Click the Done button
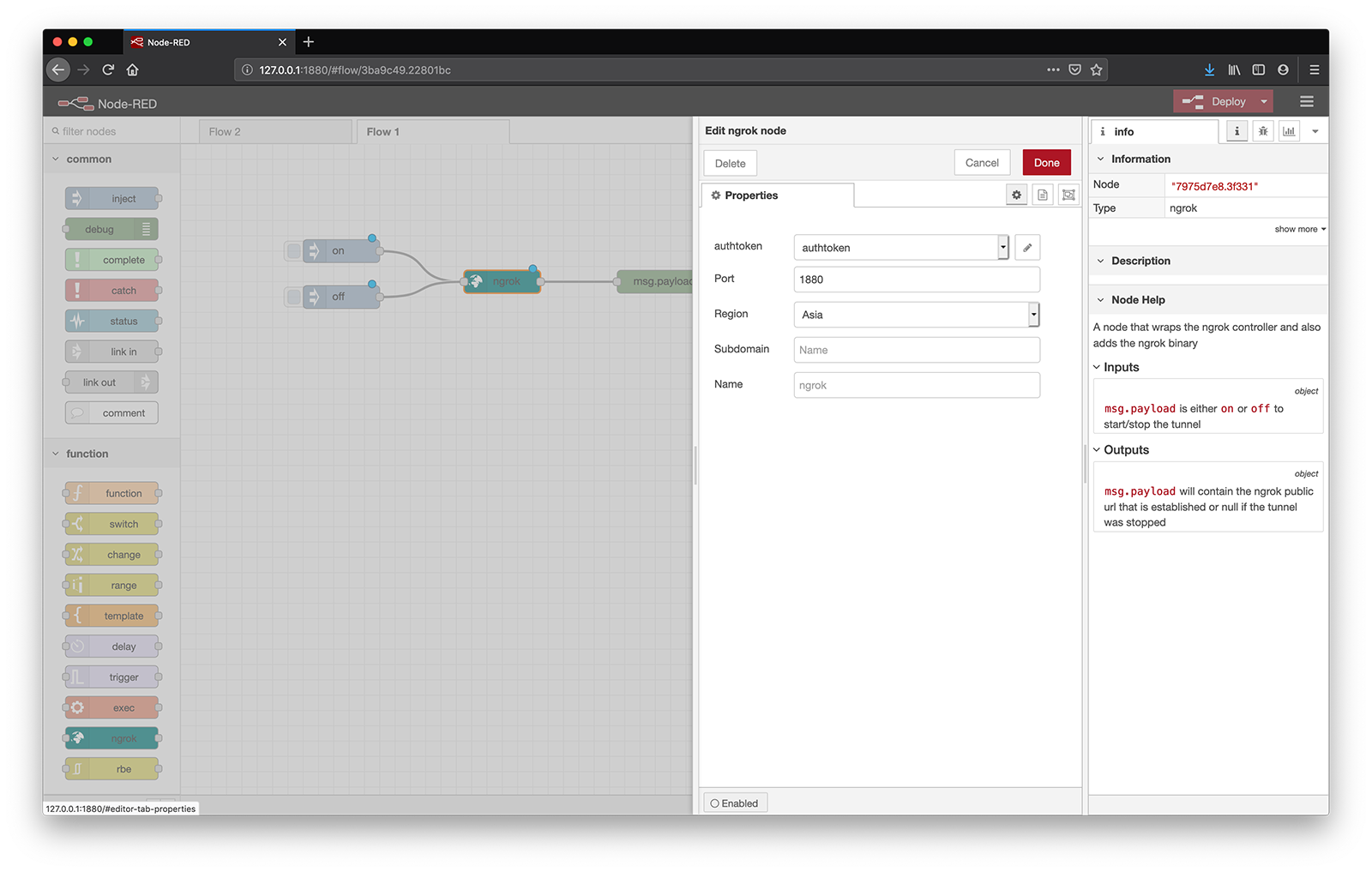 [x=1046, y=163]
